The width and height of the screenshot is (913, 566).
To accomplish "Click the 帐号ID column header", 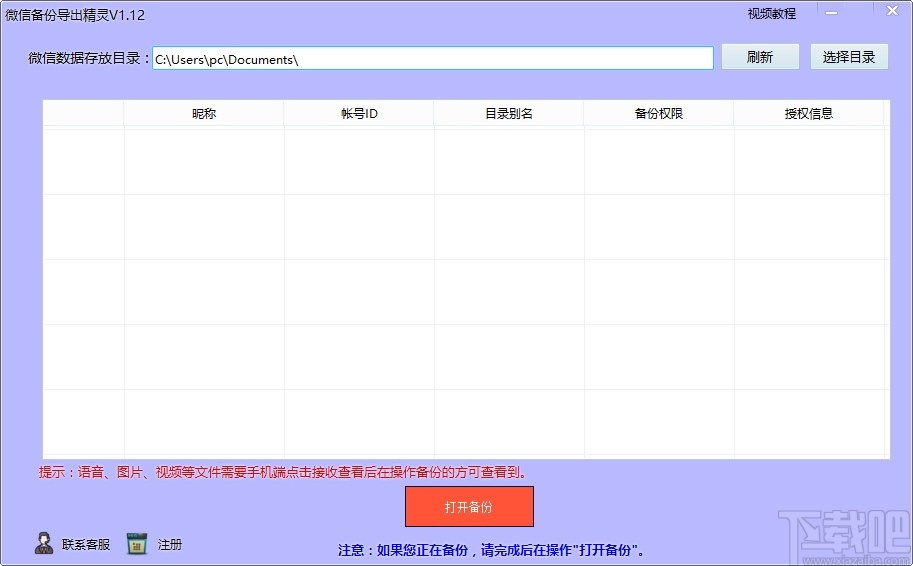I will click(x=359, y=114).
